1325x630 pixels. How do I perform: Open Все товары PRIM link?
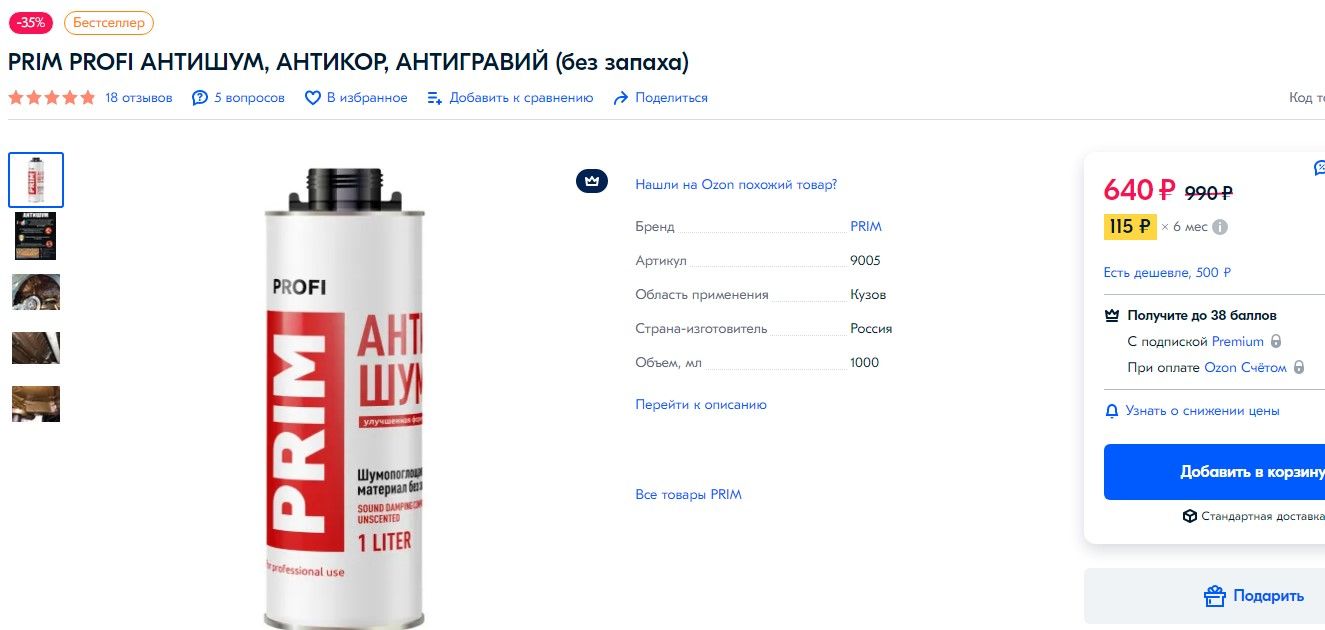pyautogui.click(x=688, y=495)
